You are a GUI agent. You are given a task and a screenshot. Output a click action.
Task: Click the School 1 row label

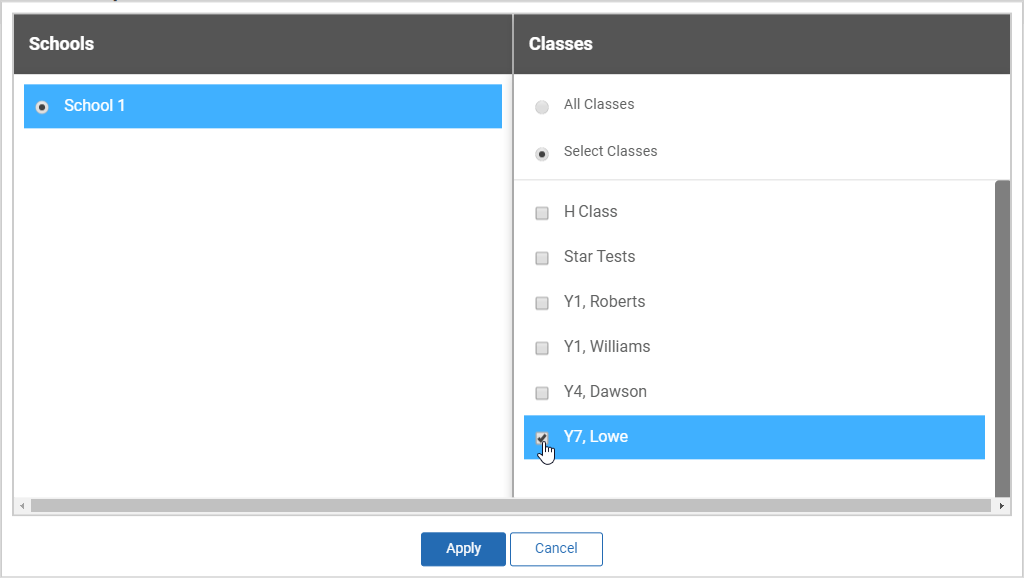[95, 106]
